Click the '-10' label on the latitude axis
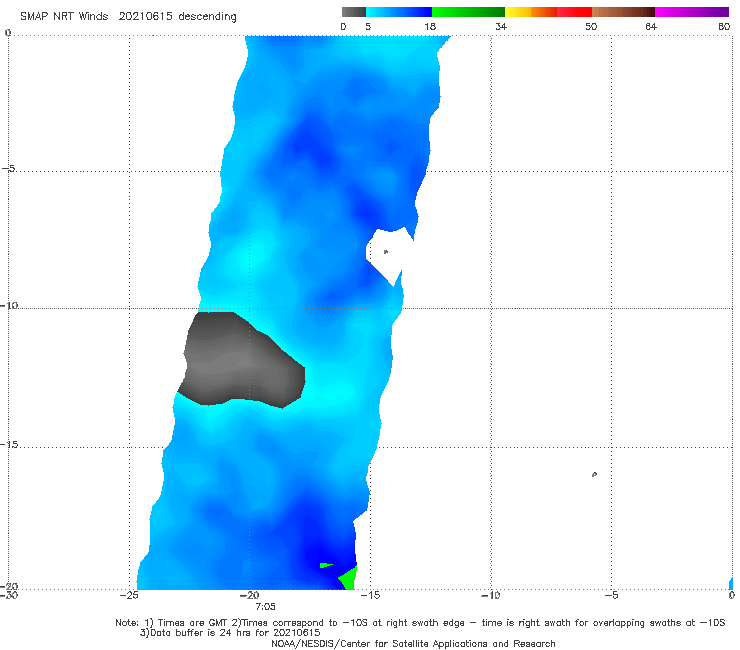Image resolution: width=740 pixels, height=650 pixels. 8,305
